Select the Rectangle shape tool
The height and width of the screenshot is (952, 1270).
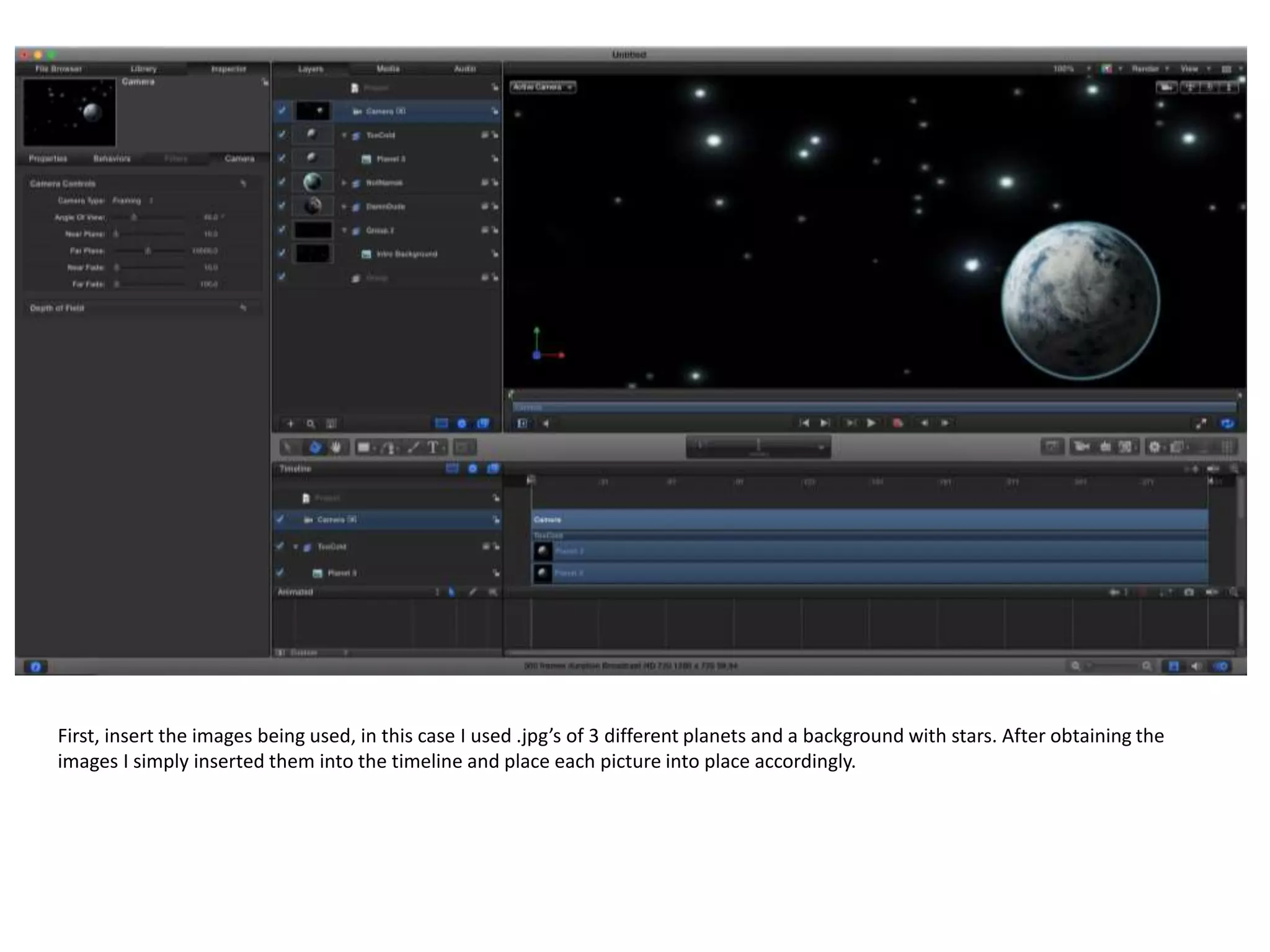(x=364, y=447)
